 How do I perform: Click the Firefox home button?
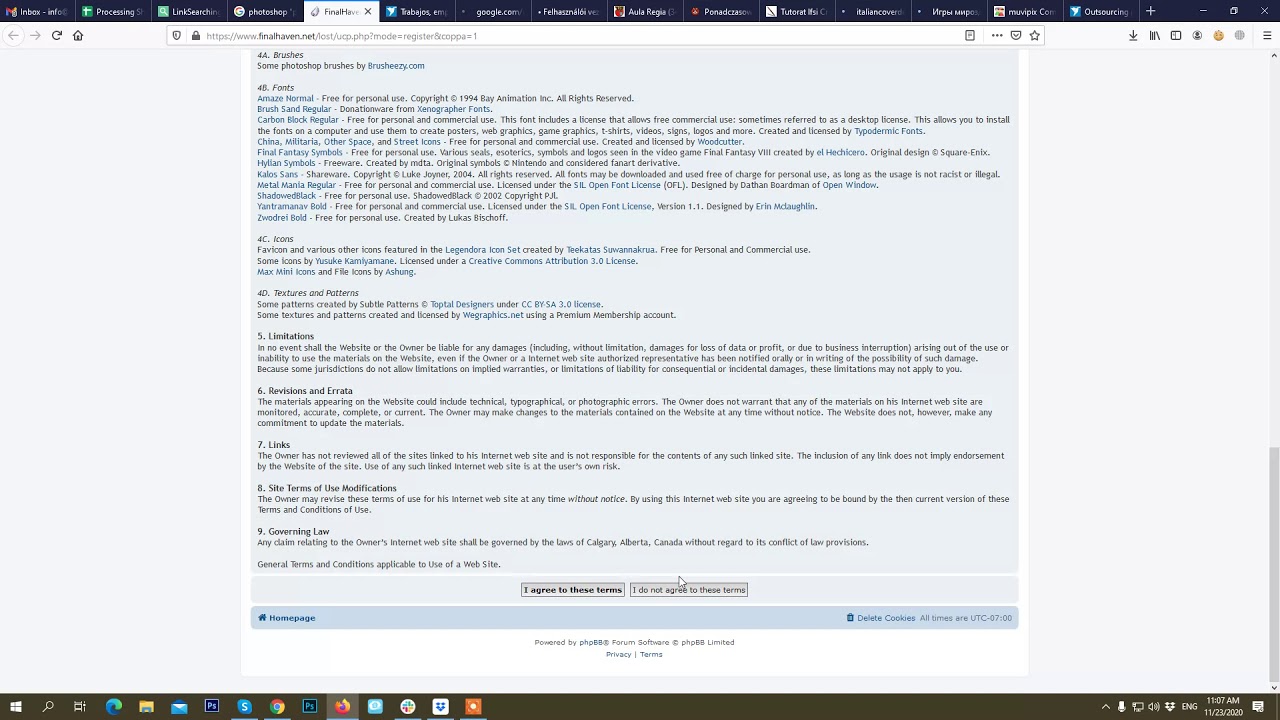[78, 36]
